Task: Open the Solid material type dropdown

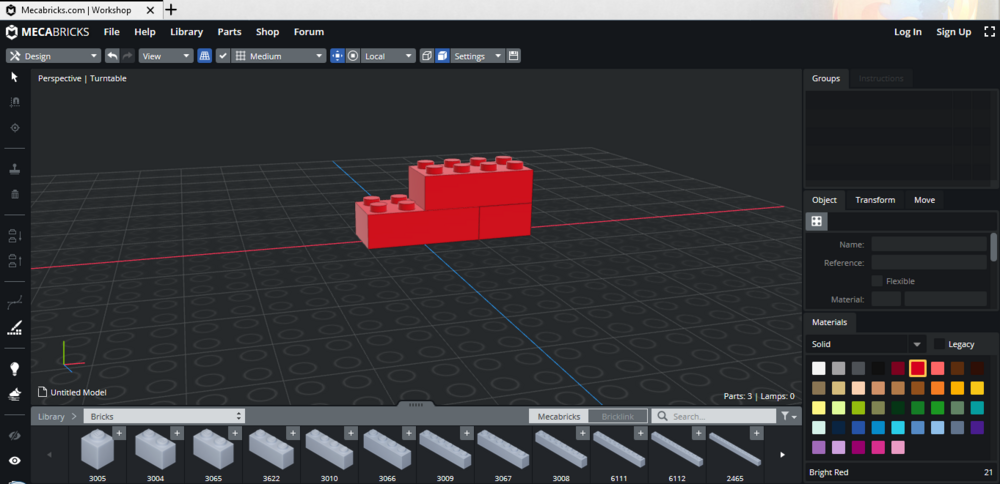Action: coord(865,344)
